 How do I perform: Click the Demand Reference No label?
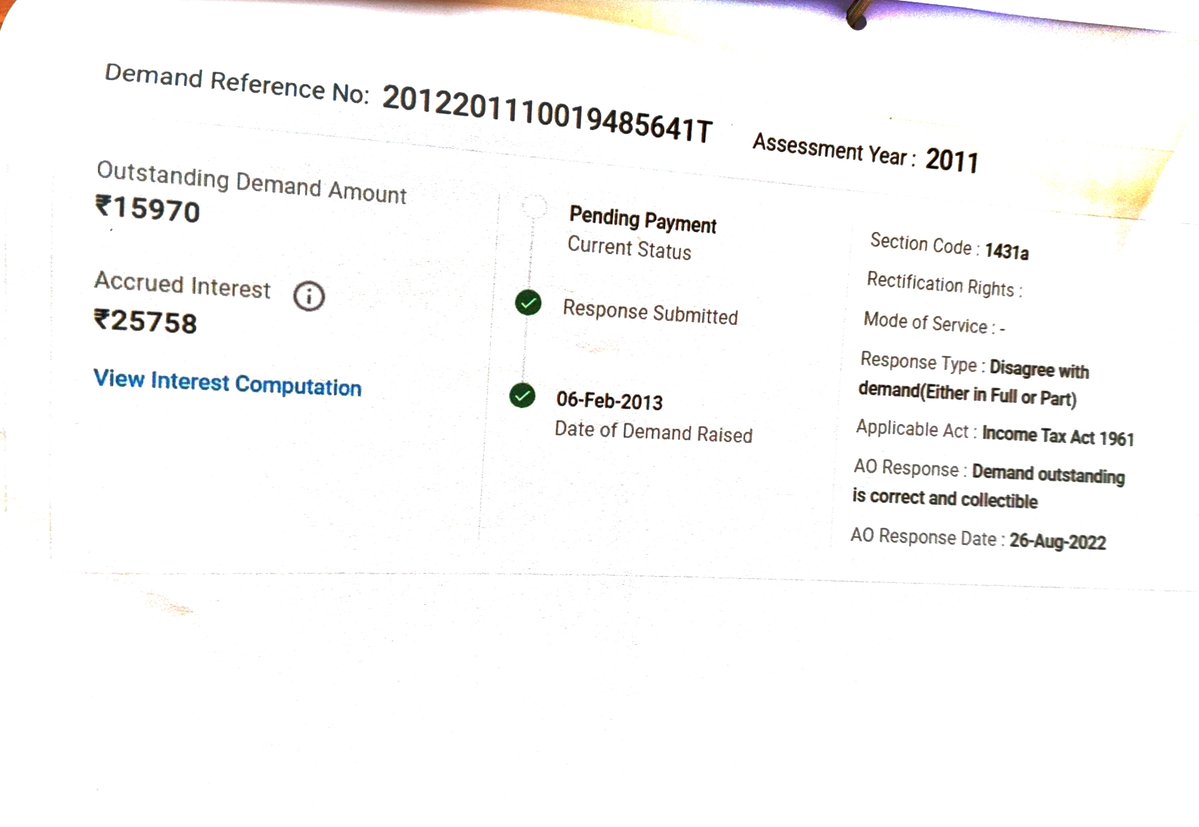(237, 83)
